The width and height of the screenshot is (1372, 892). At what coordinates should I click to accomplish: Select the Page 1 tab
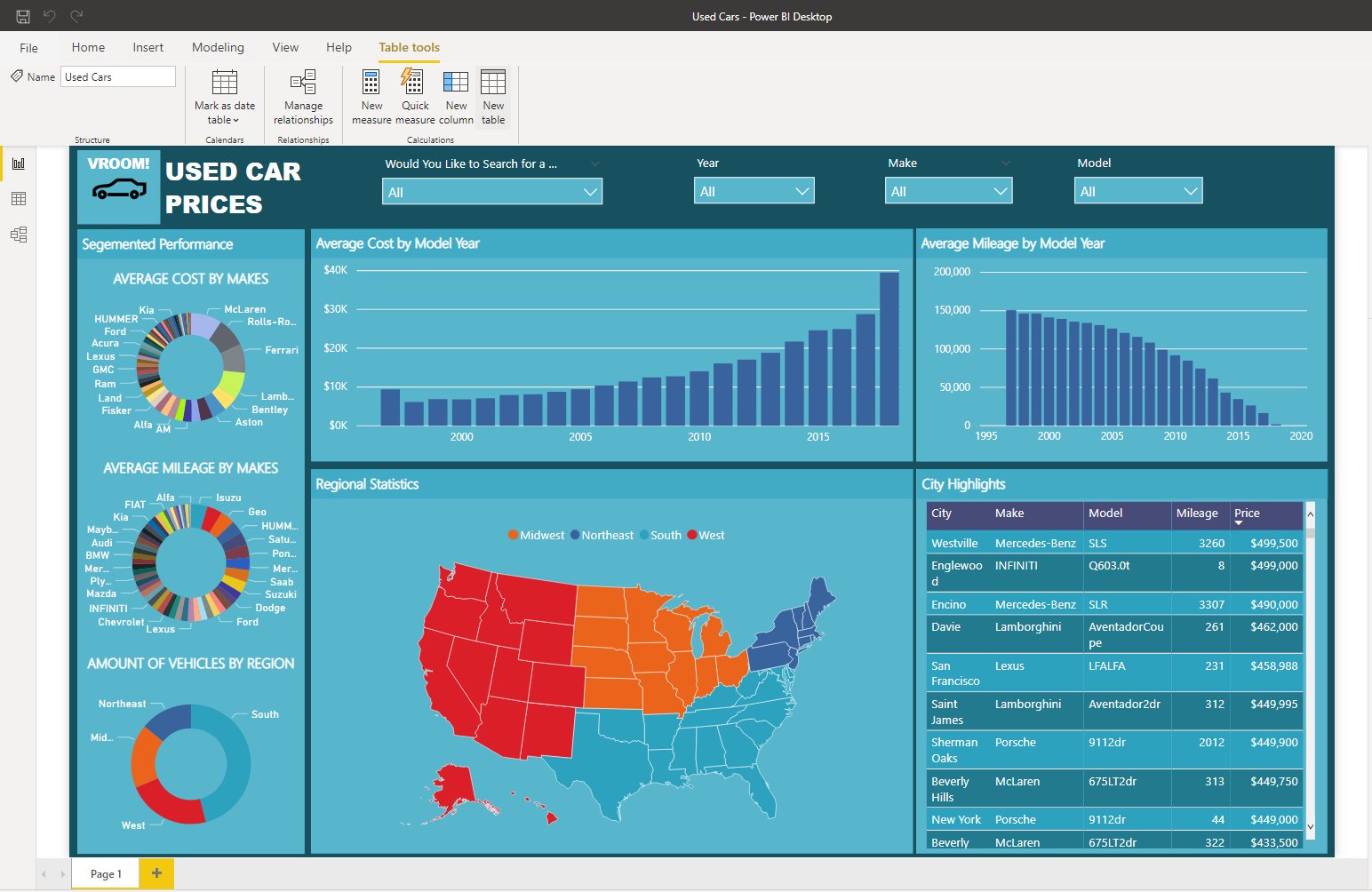[106, 873]
